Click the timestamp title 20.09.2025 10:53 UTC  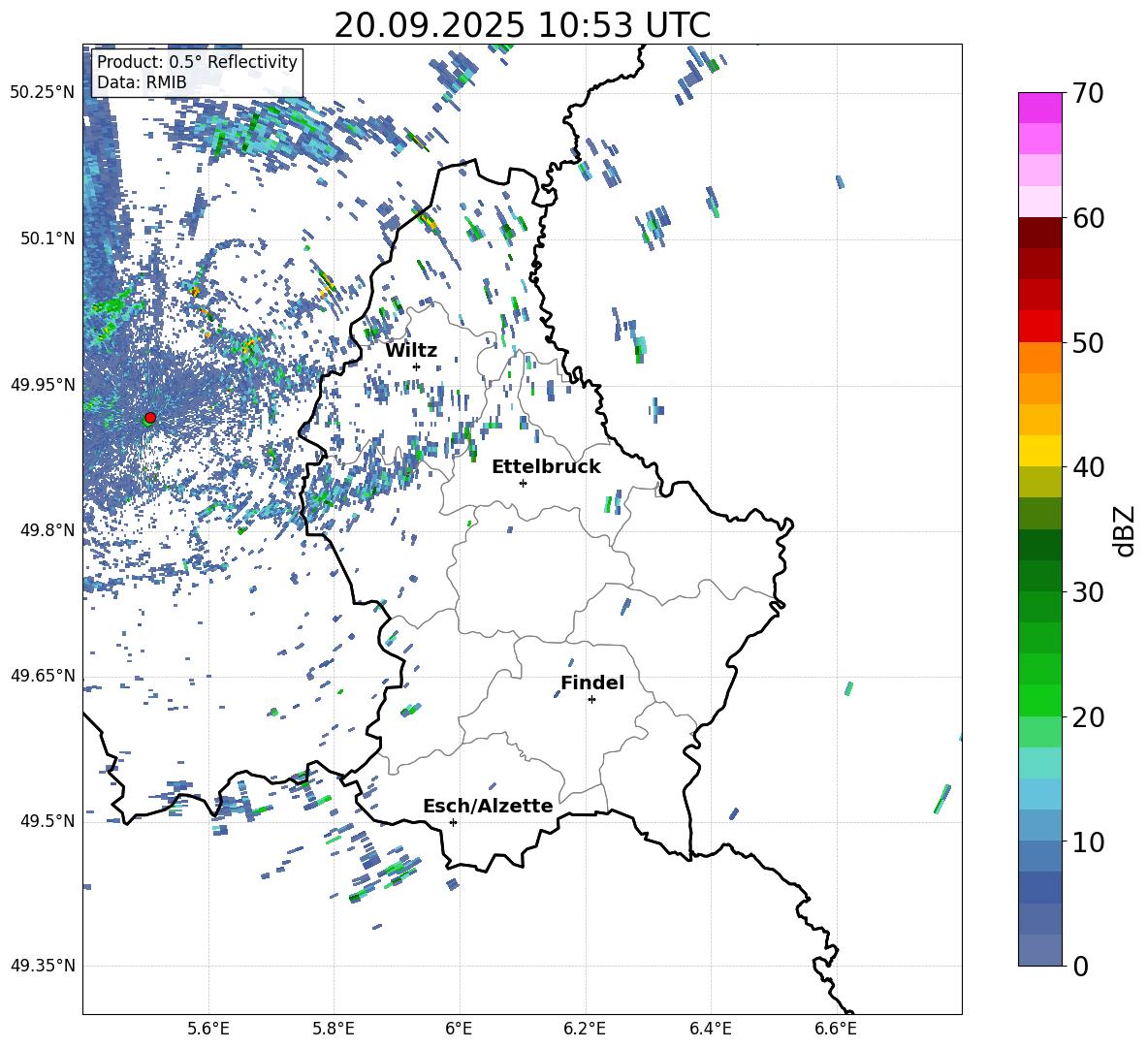click(522, 25)
